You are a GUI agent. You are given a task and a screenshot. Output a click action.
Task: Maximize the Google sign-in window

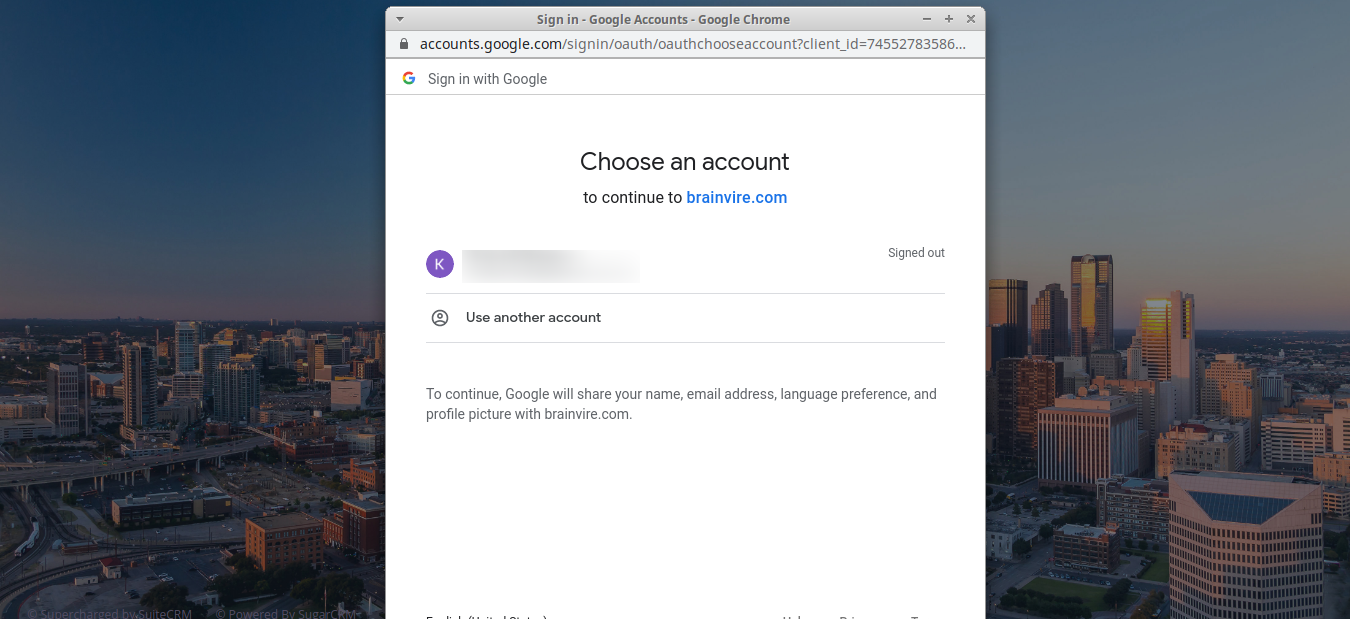click(x=949, y=19)
